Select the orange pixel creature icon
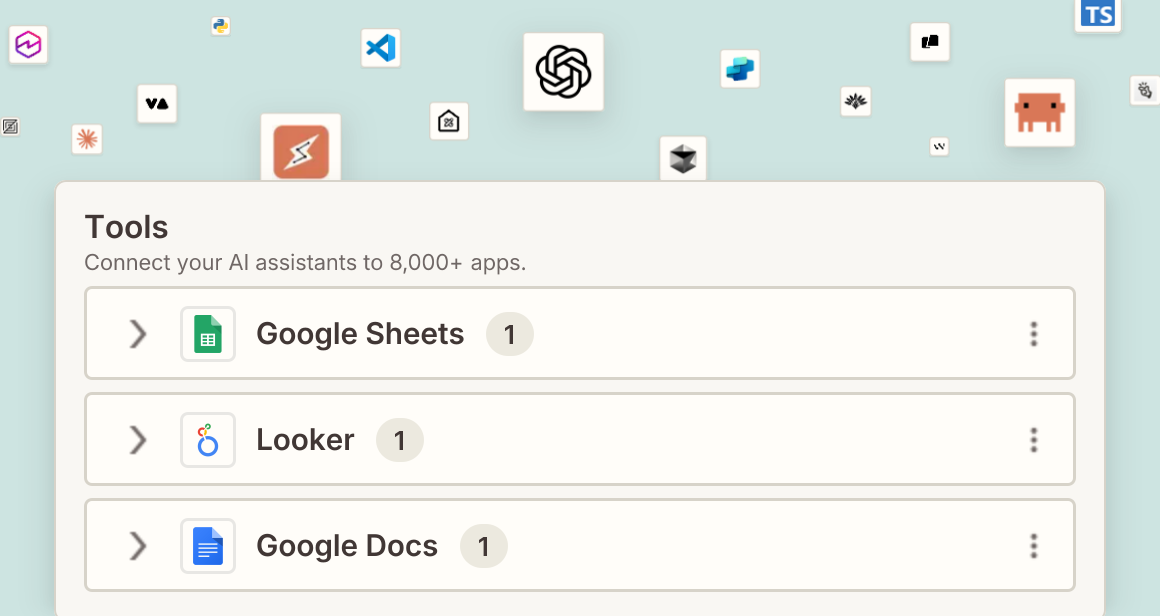This screenshot has height=616, width=1160. pos(1039,112)
